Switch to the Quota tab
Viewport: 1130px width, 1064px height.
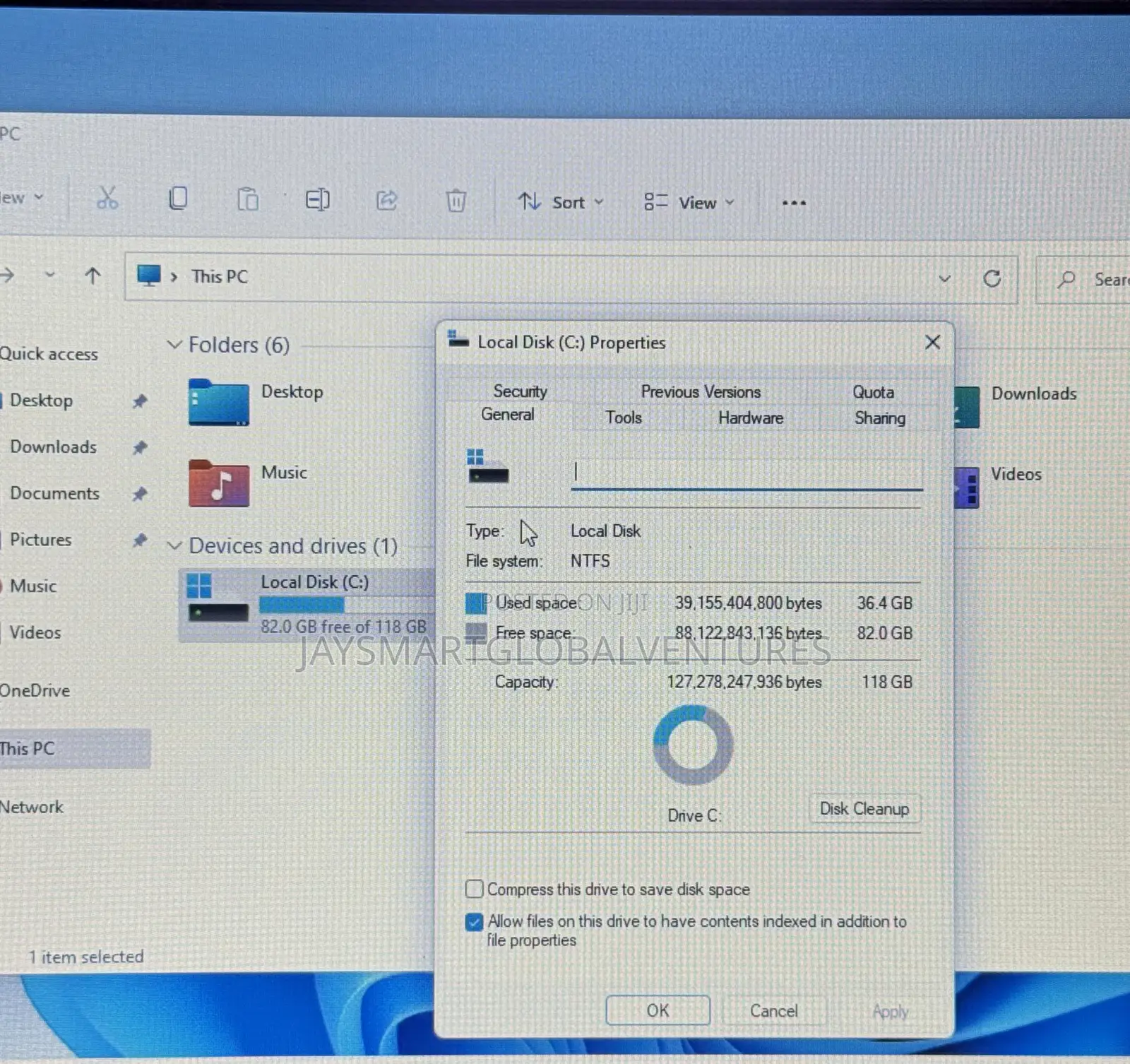click(x=873, y=392)
